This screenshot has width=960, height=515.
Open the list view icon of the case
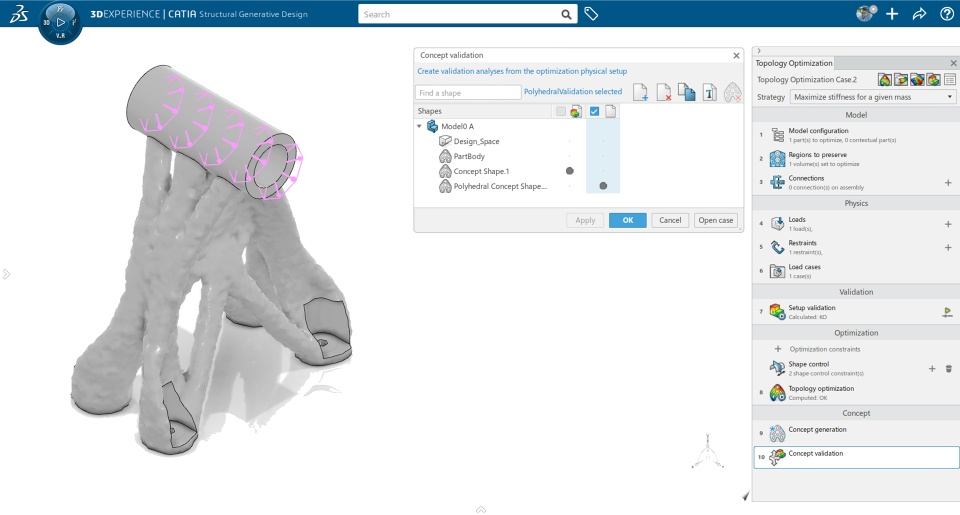950,80
